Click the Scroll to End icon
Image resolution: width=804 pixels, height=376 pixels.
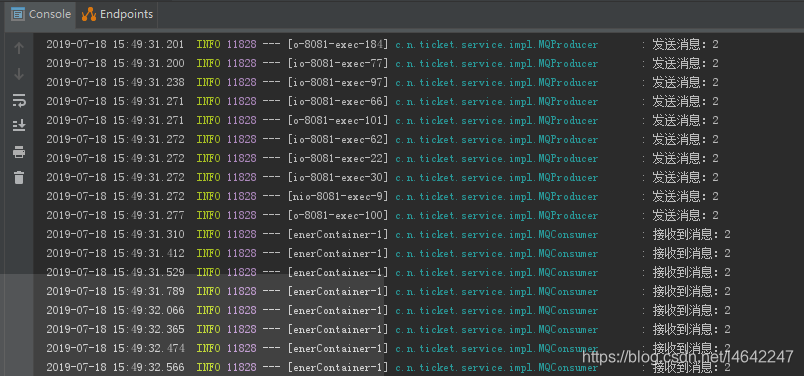click(x=19, y=125)
